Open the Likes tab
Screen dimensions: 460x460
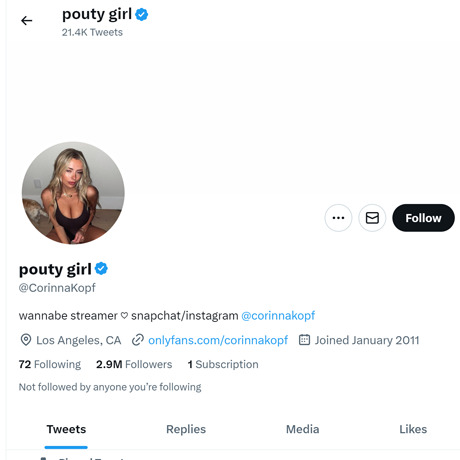tap(413, 429)
